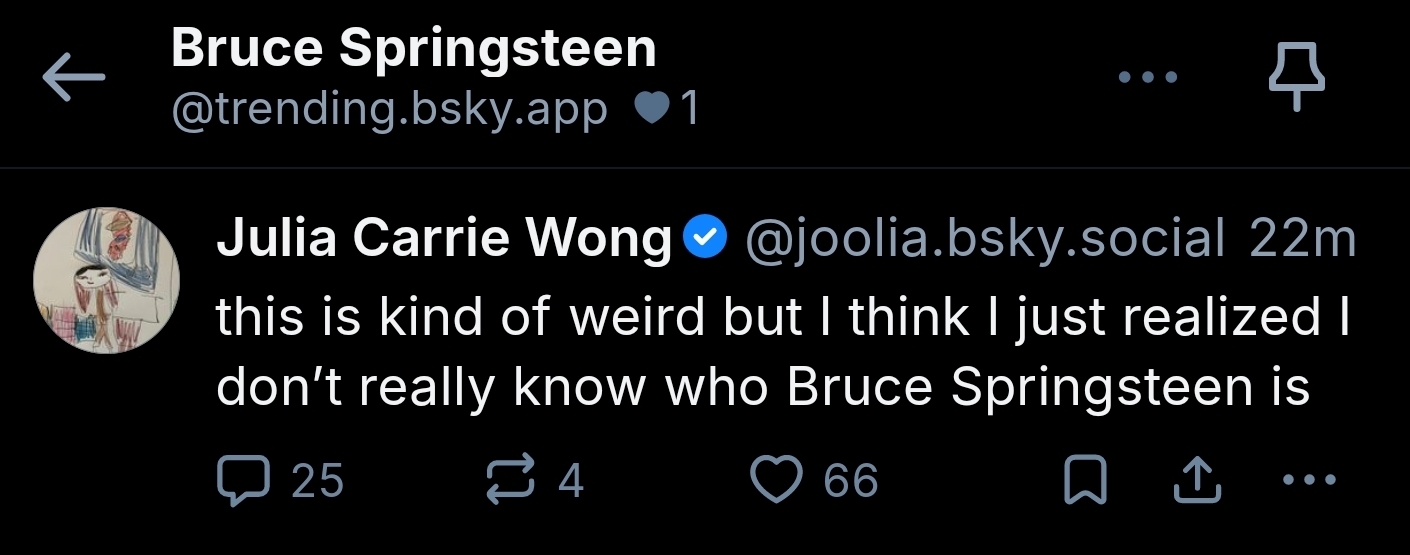Like the post with heart icon

click(x=778, y=480)
